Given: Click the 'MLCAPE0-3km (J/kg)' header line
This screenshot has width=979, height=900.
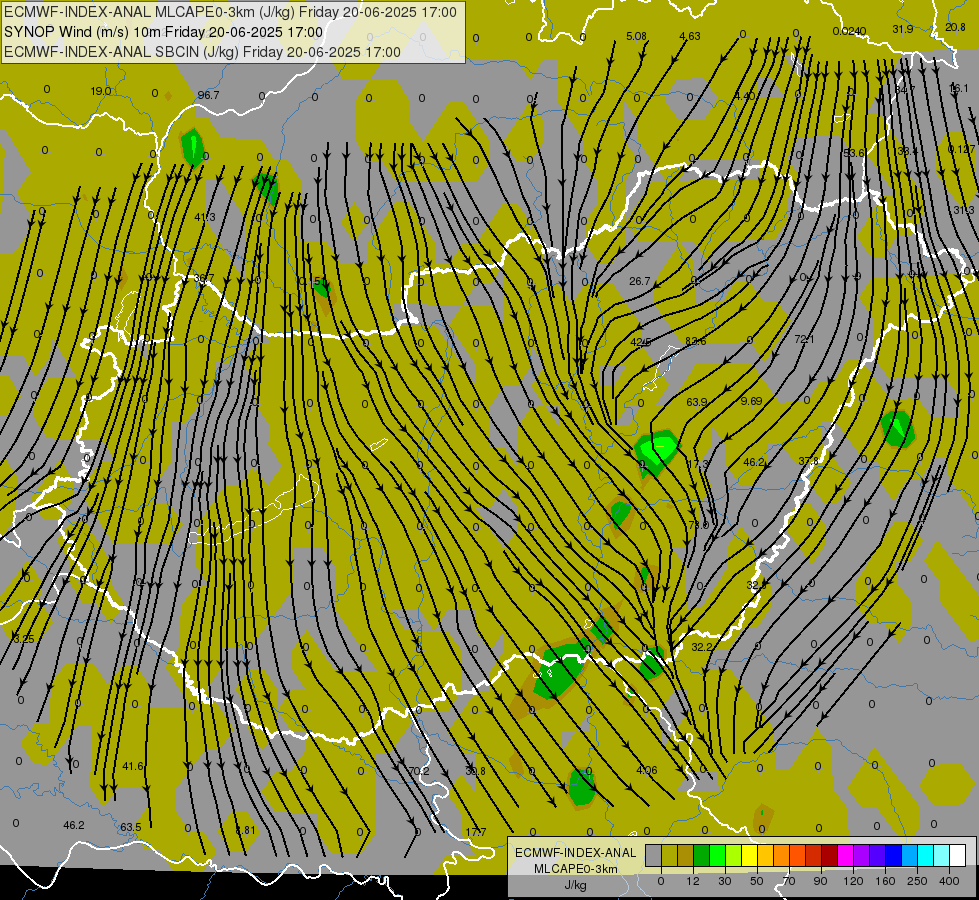Looking at the screenshot, I should point(230,12).
